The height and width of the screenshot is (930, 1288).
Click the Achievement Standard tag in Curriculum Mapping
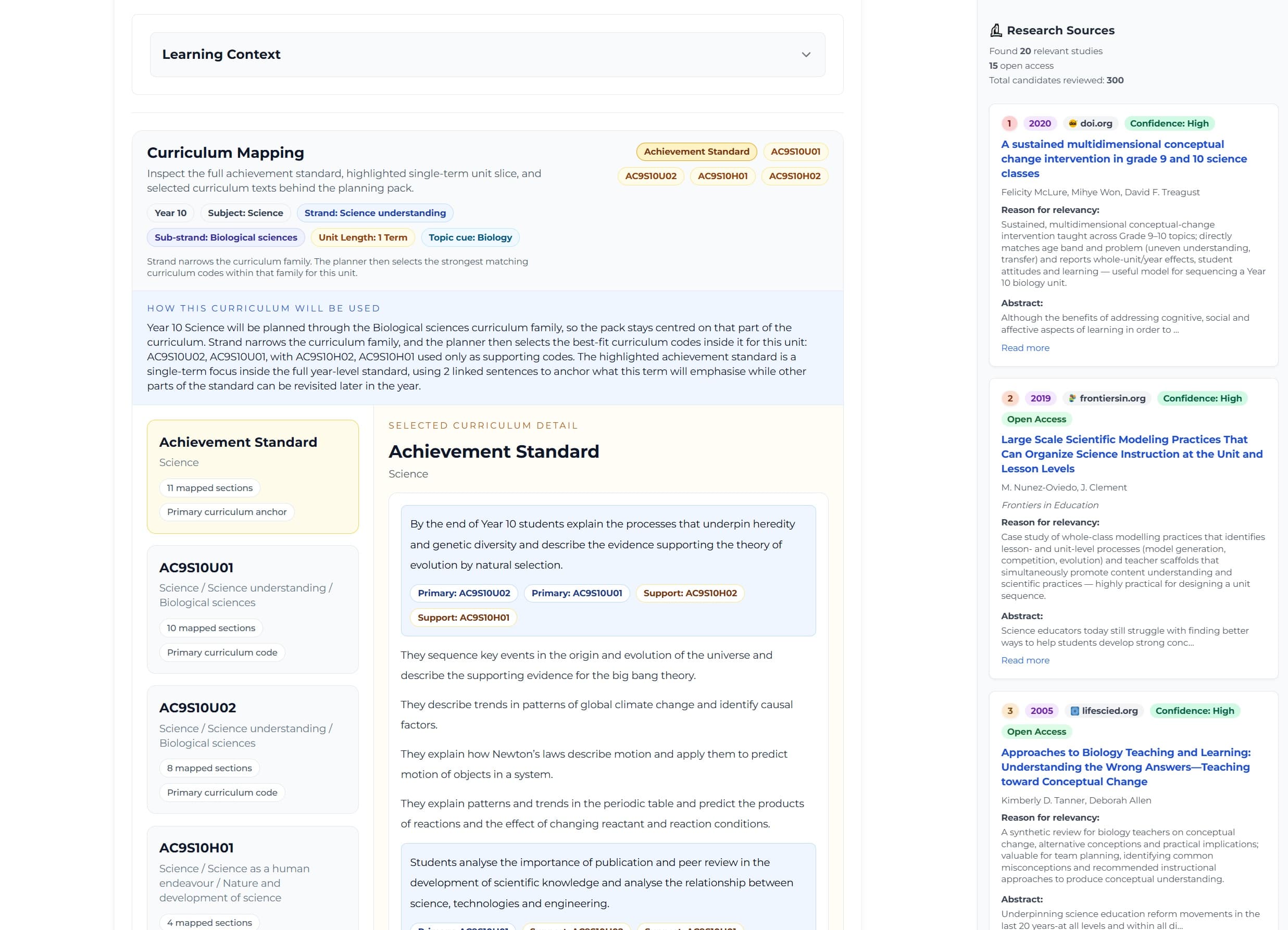[696, 152]
